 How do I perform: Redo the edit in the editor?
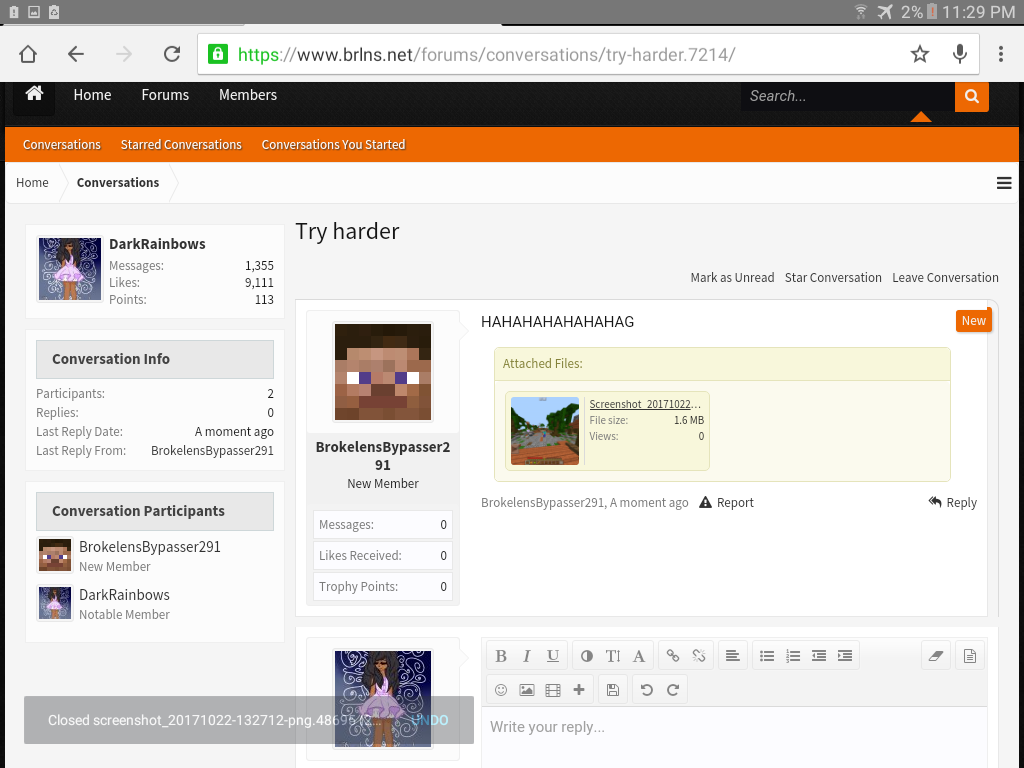(x=673, y=690)
